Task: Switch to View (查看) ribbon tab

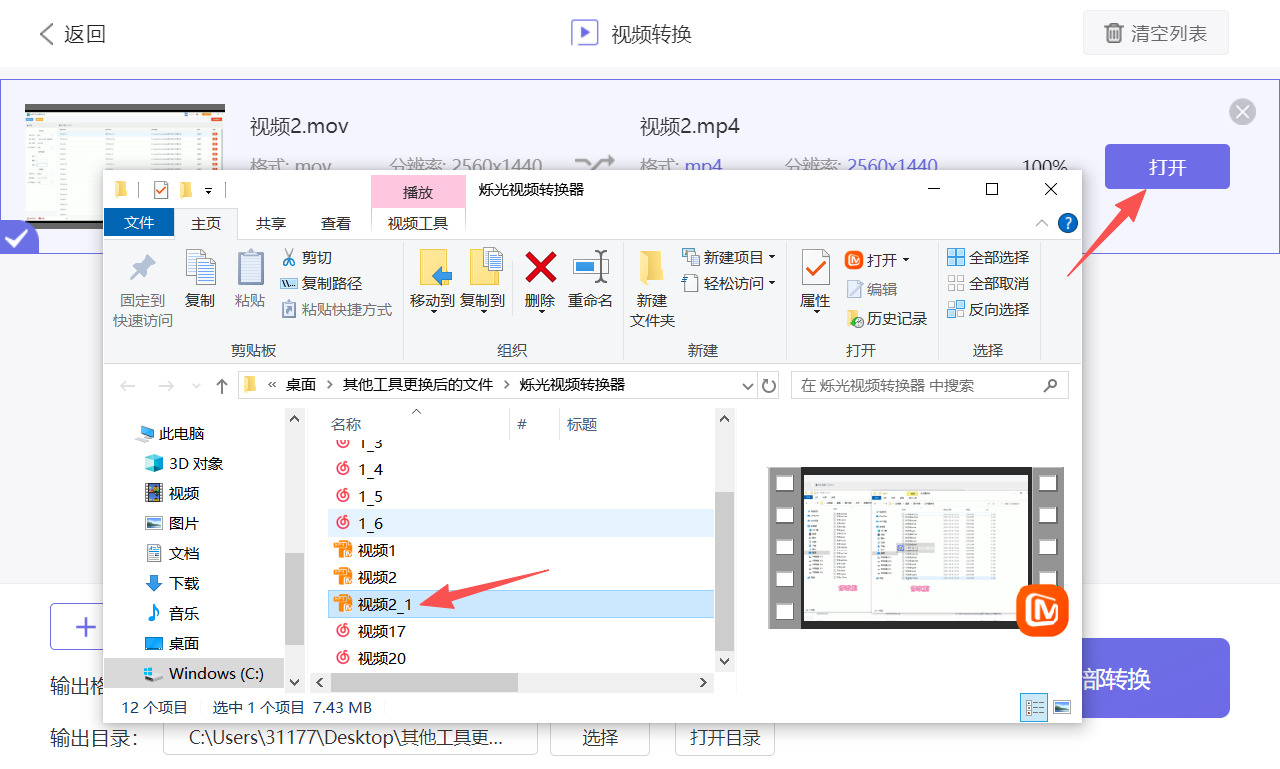Action: (336, 223)
